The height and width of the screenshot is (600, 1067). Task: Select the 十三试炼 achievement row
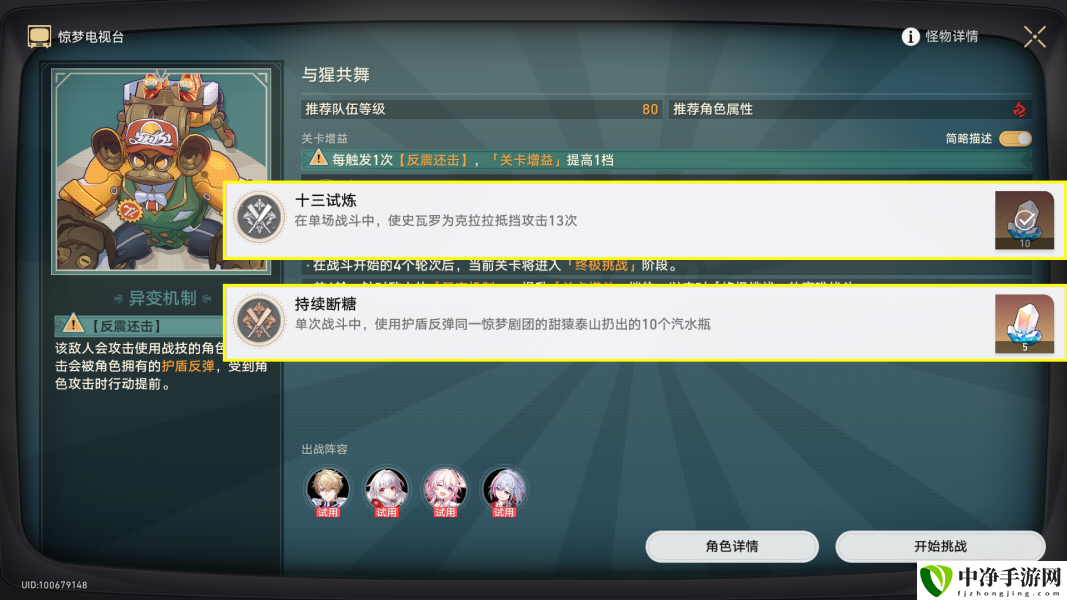(x=644, y=220)
